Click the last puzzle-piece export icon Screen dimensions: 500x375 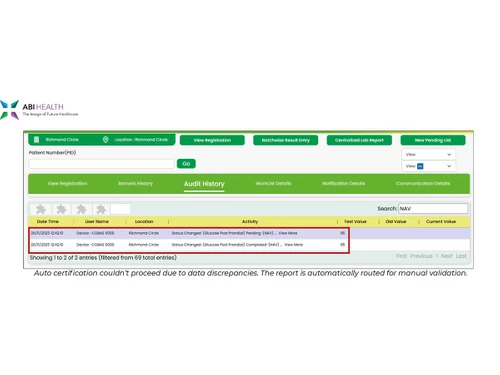[x=101, y=209]
